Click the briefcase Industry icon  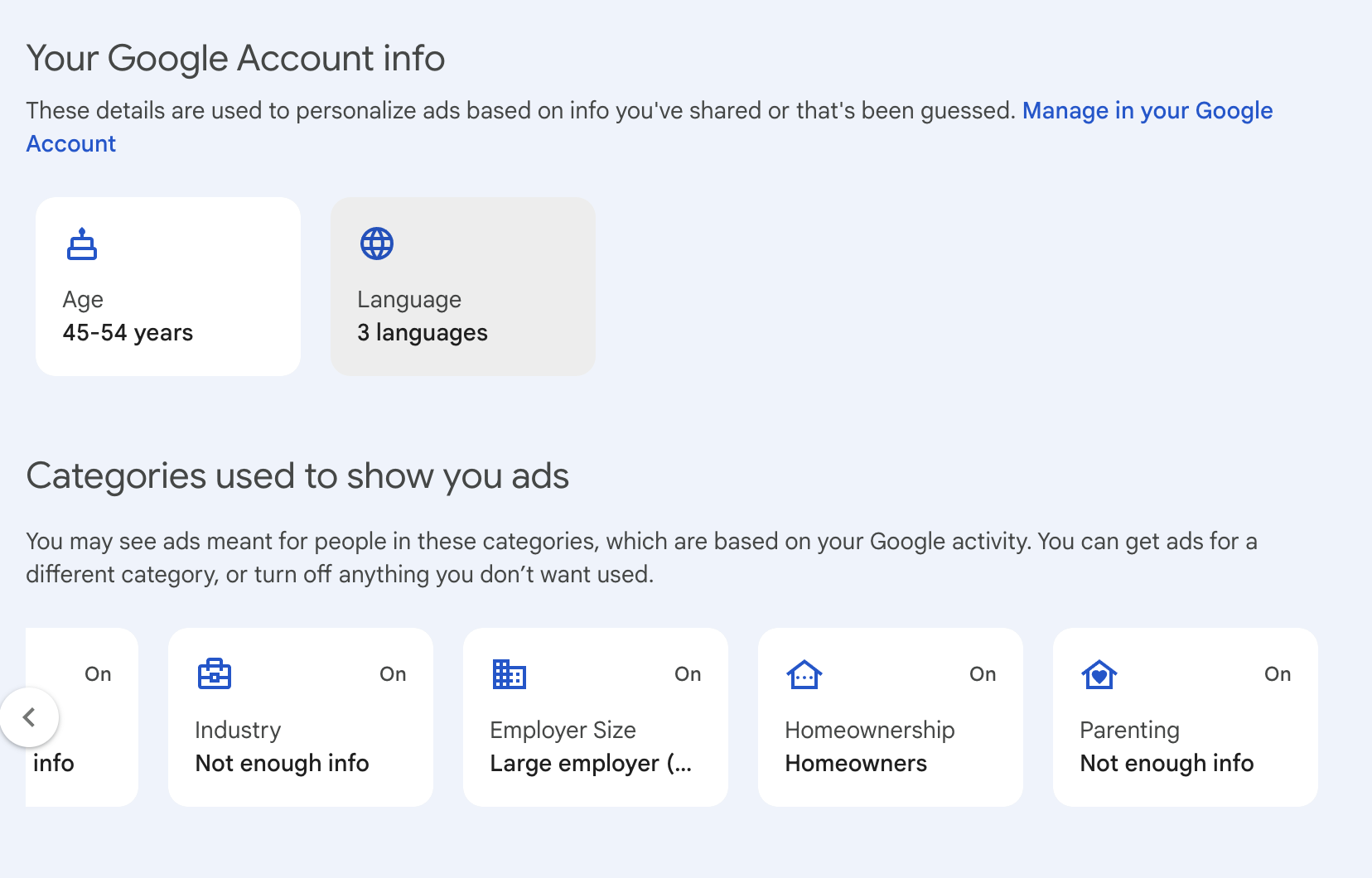[x=215, y=674]
